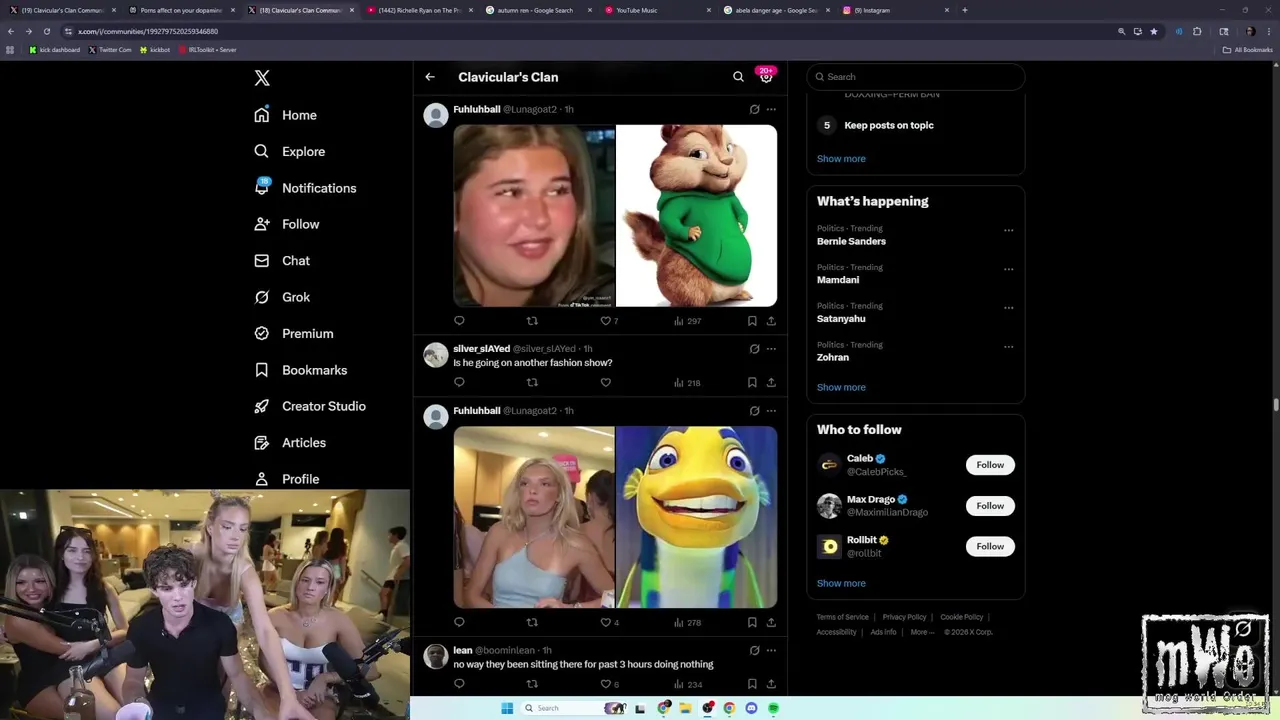Reply to the fish image post

pyautogui.click(x=459, y=622)
